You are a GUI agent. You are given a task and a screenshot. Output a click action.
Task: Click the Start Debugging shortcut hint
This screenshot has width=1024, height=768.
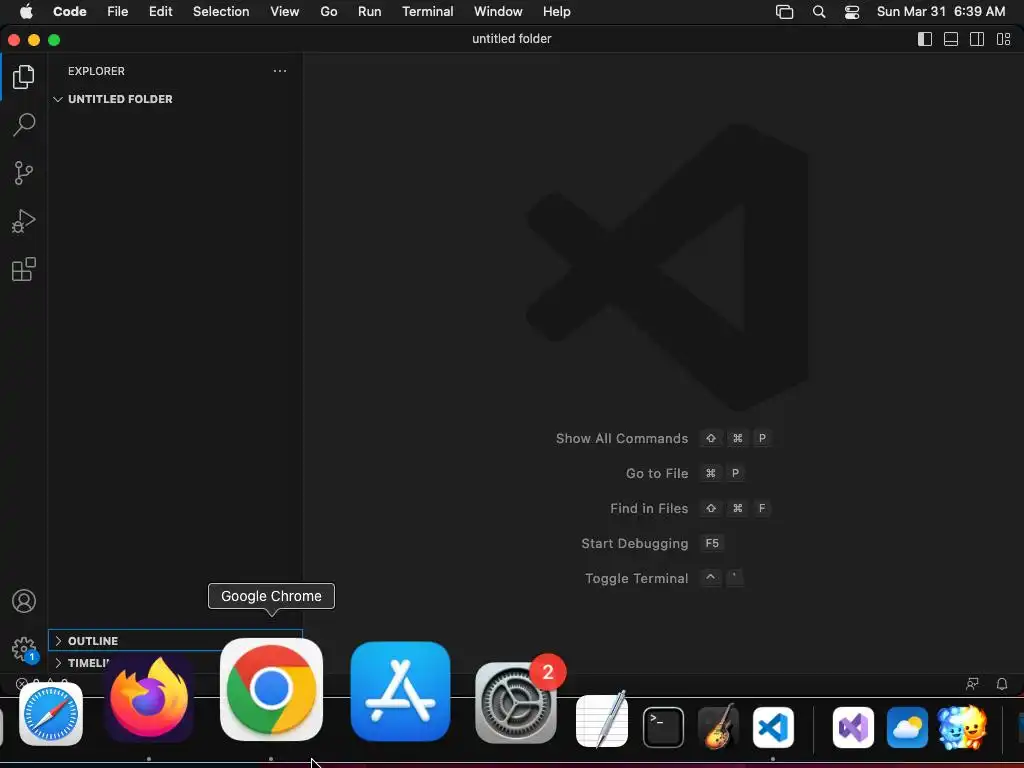[652, 543]
